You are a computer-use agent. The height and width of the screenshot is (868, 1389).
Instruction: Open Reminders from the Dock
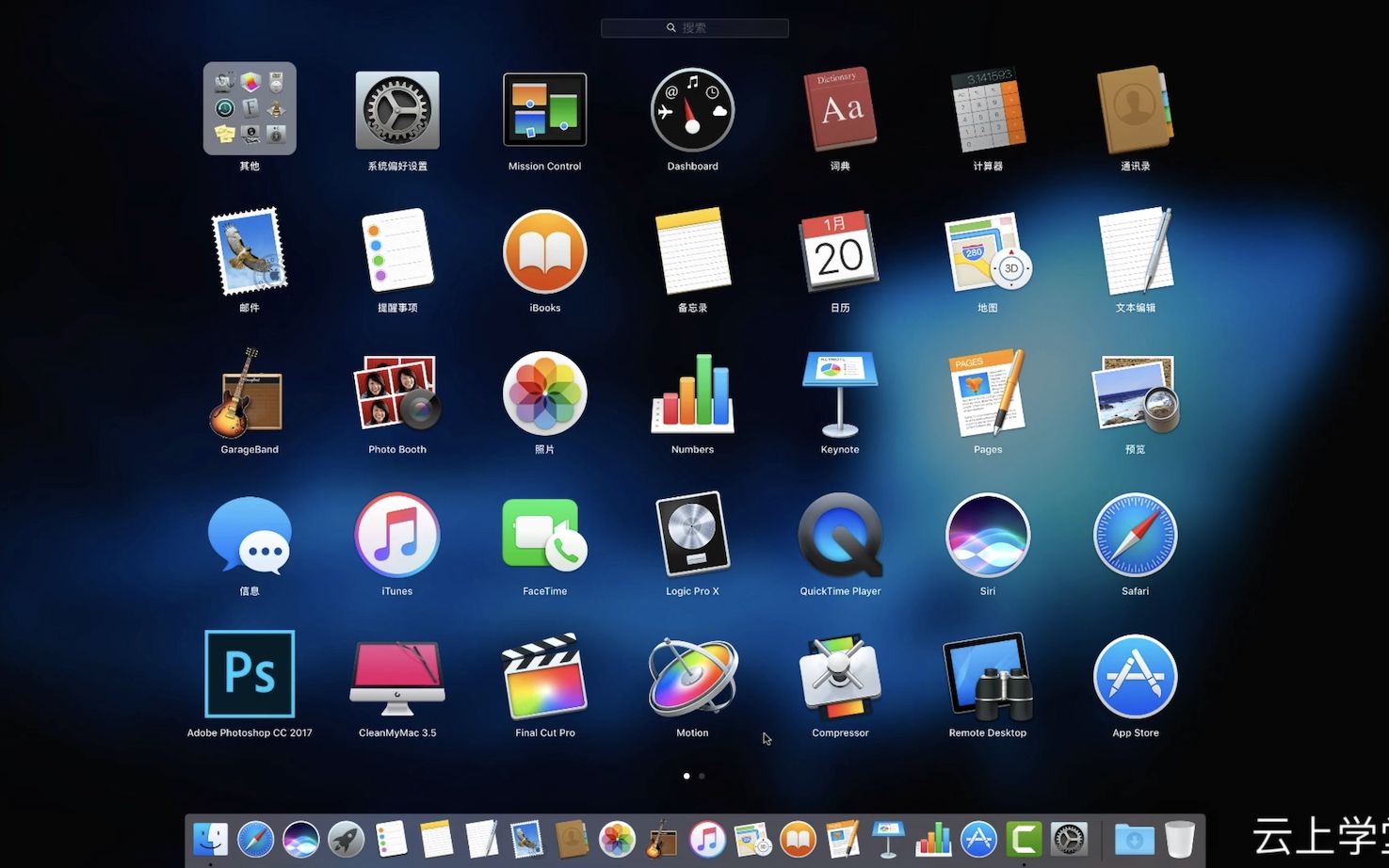[x=391, y=839]
